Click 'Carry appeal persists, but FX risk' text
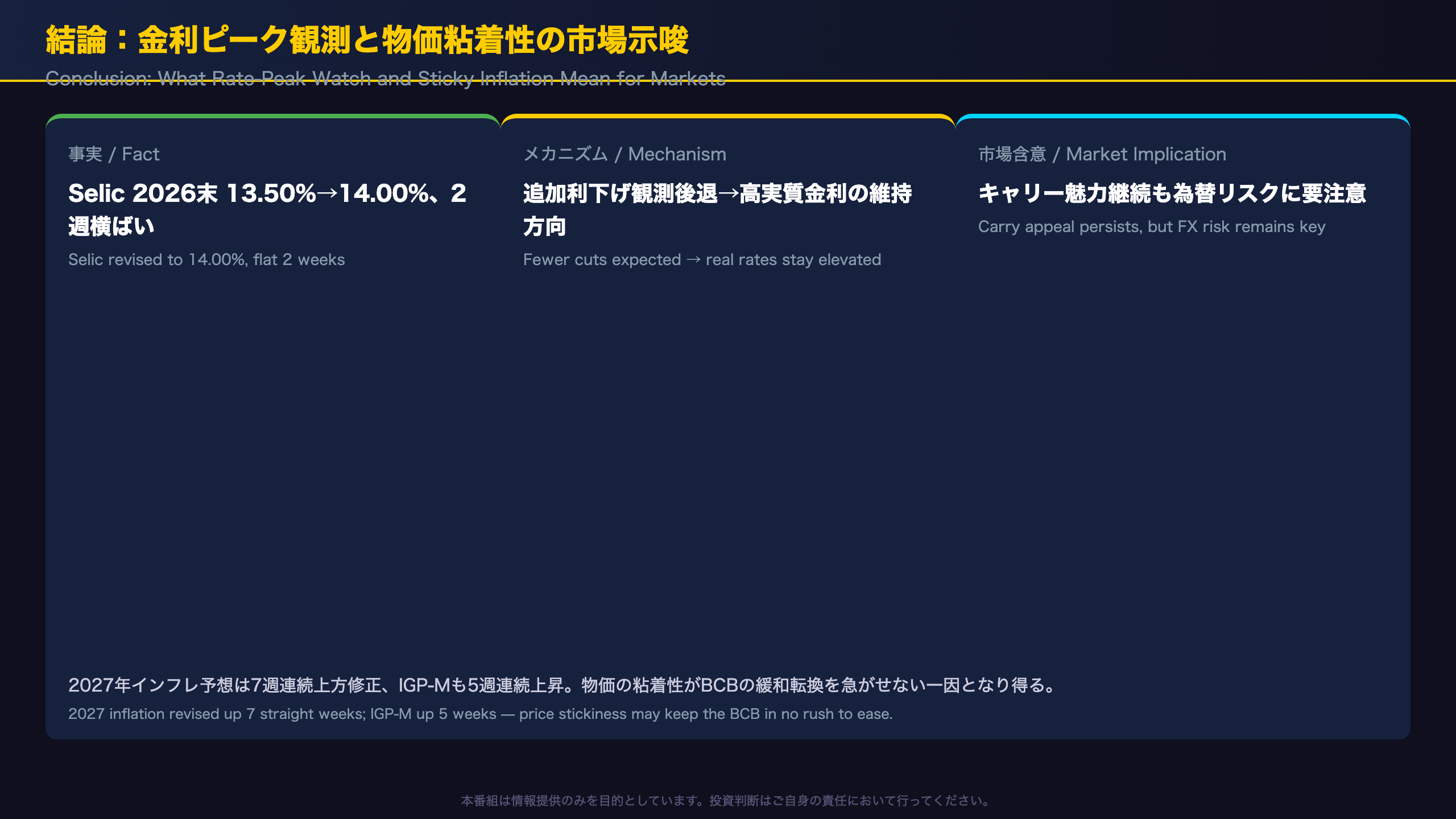Screen dimensions: 1456x819 click(1152, 226)
